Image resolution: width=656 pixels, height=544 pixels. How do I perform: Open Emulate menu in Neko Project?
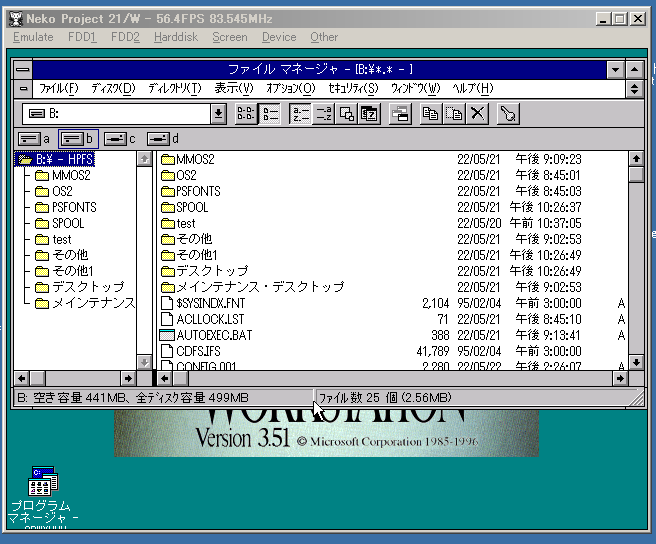click(33, 37)
